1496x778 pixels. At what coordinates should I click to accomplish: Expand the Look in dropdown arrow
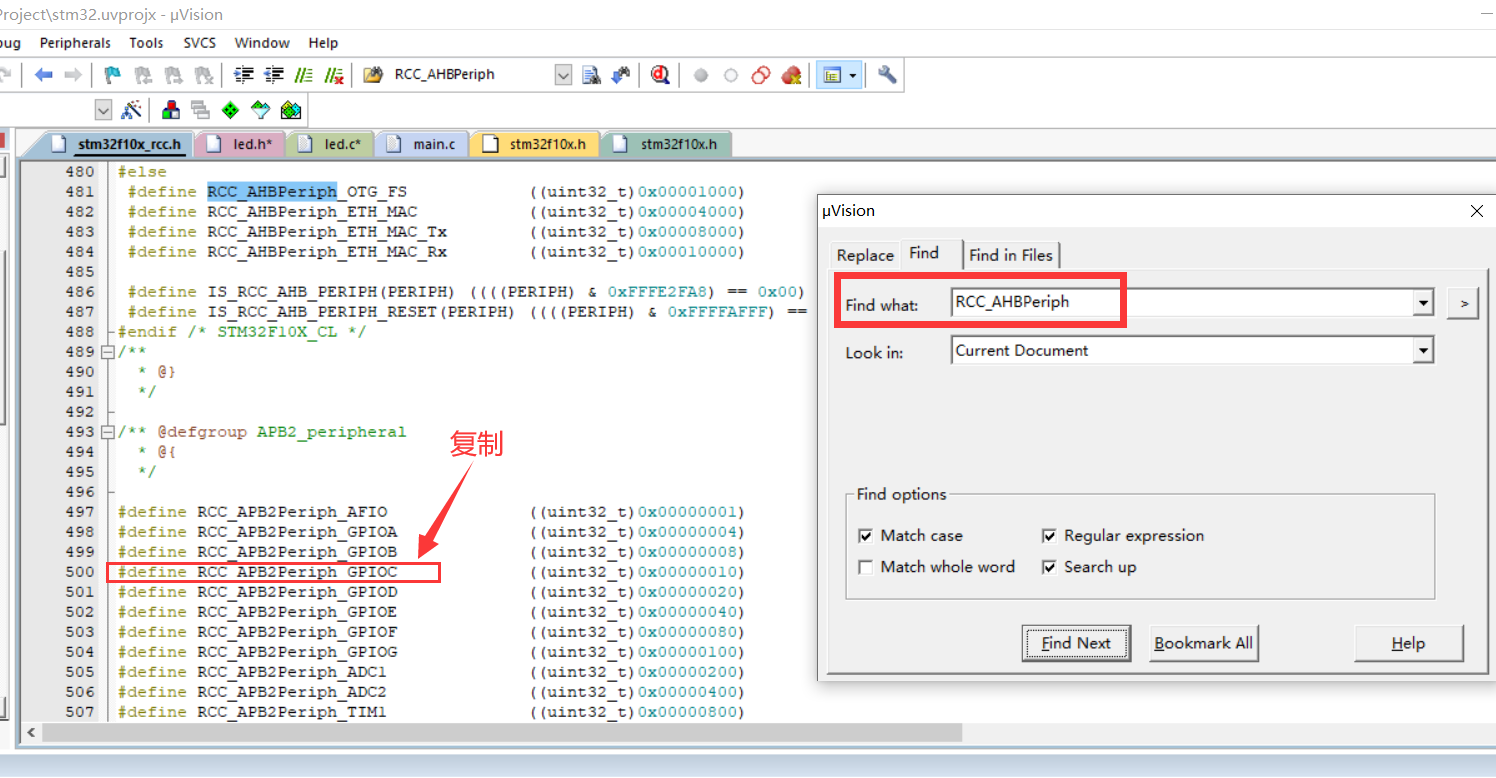click(1423, 351)
